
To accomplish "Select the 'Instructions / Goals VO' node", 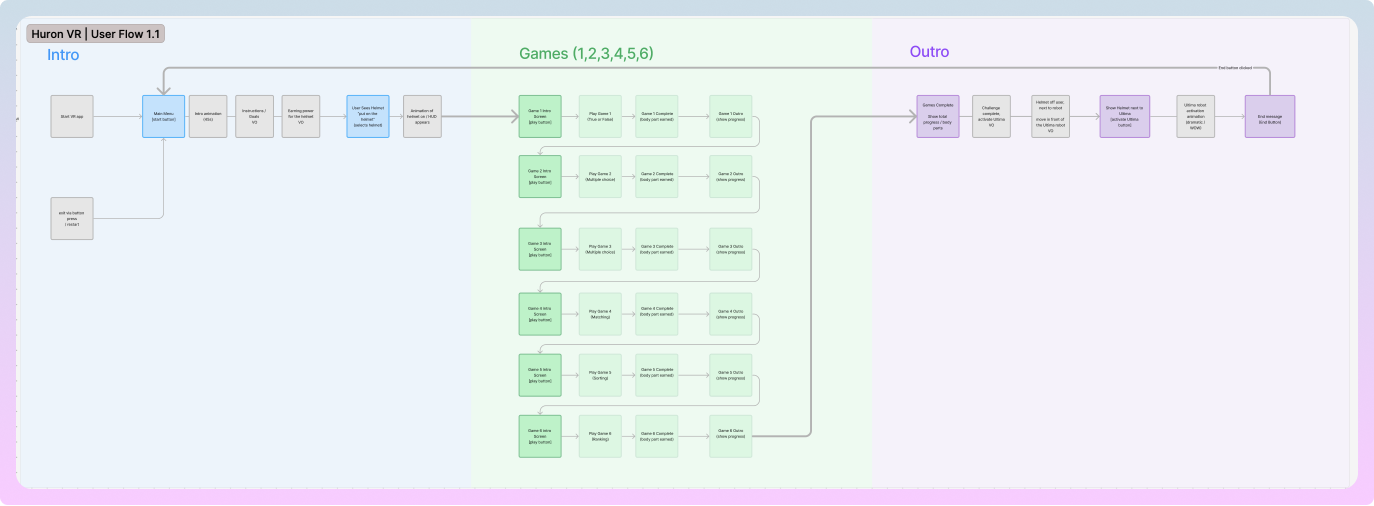I will [255, 116].
